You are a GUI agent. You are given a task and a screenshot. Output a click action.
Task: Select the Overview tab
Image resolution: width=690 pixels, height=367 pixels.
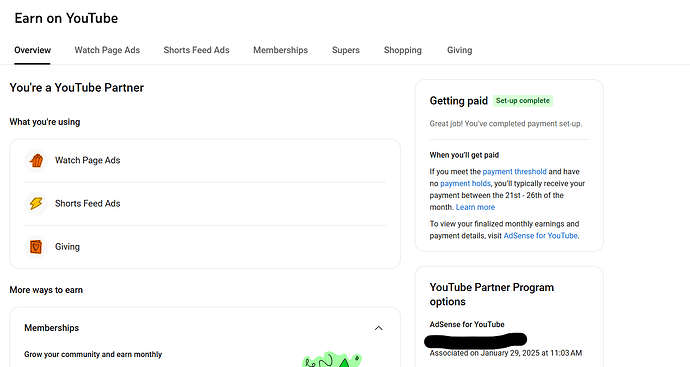33,50
